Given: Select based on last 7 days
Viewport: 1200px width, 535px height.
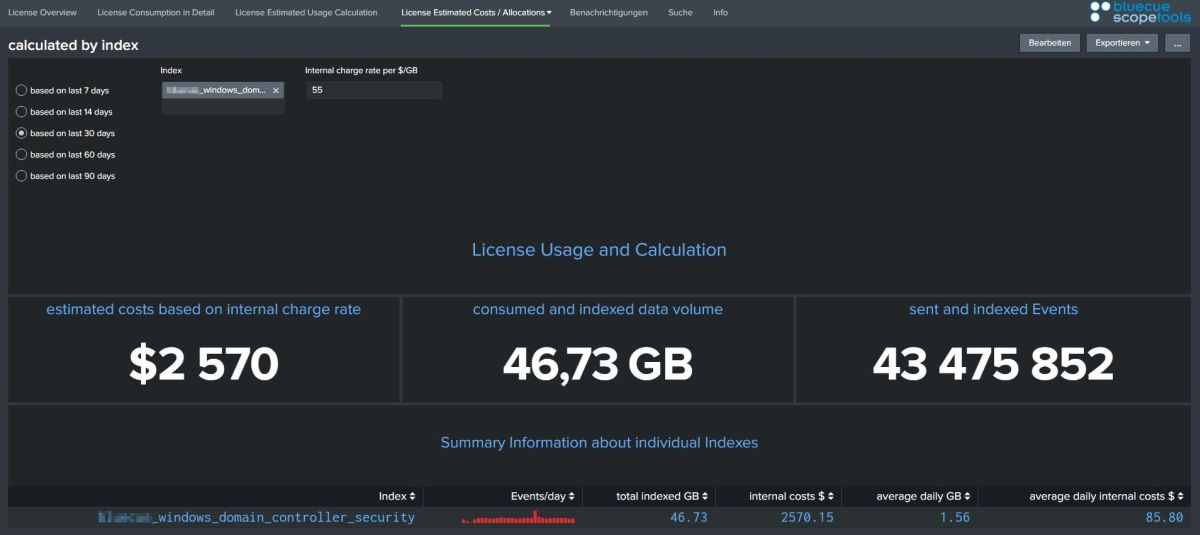Looking at the screenshot, I should pyautogui.click(x=22, y=90).
